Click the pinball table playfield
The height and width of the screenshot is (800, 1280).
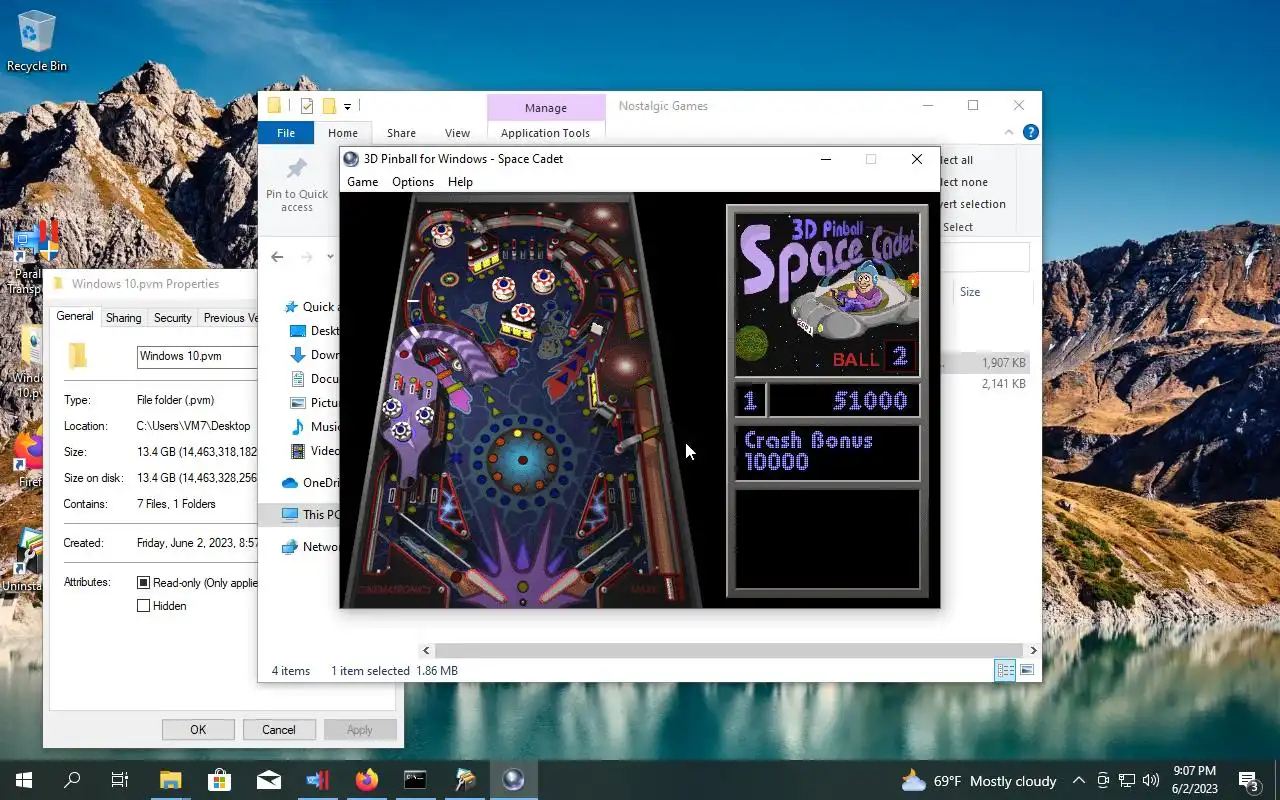[523, 400]
